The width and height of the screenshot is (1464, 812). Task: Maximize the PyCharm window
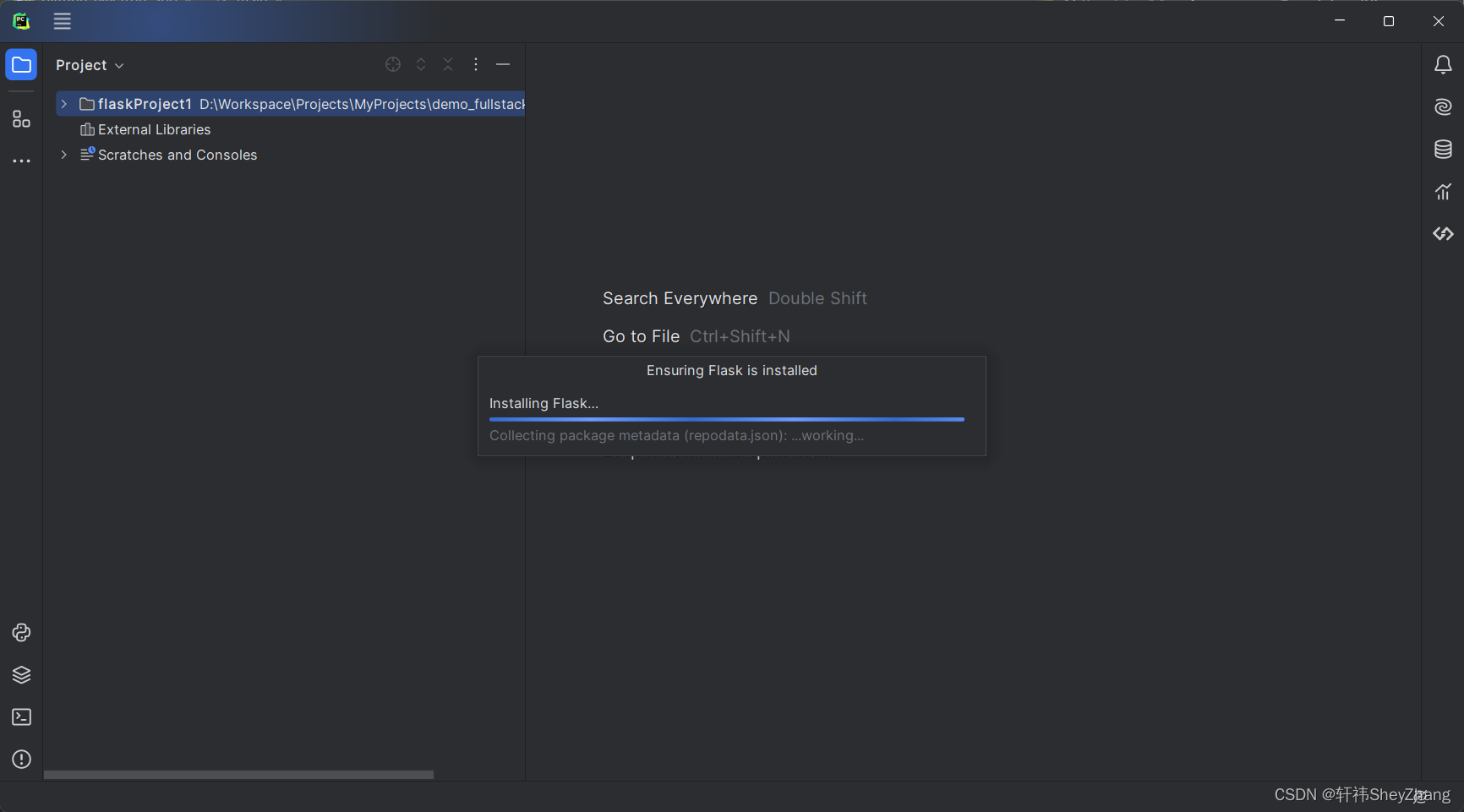point(1389,21)
